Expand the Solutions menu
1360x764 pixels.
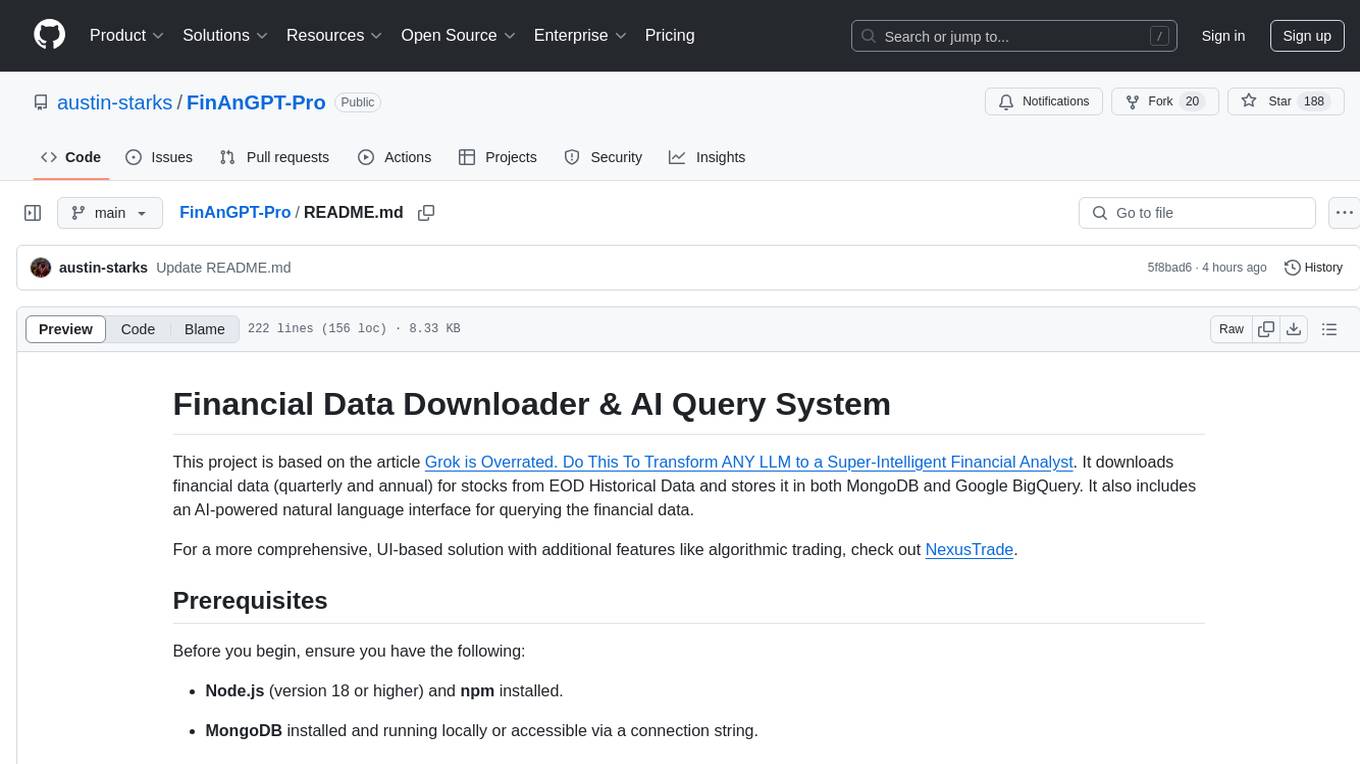click(225, 35)
